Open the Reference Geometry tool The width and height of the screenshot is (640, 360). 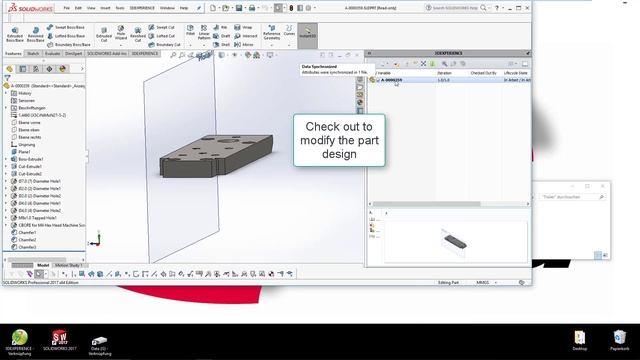click(x=271, y=33)
